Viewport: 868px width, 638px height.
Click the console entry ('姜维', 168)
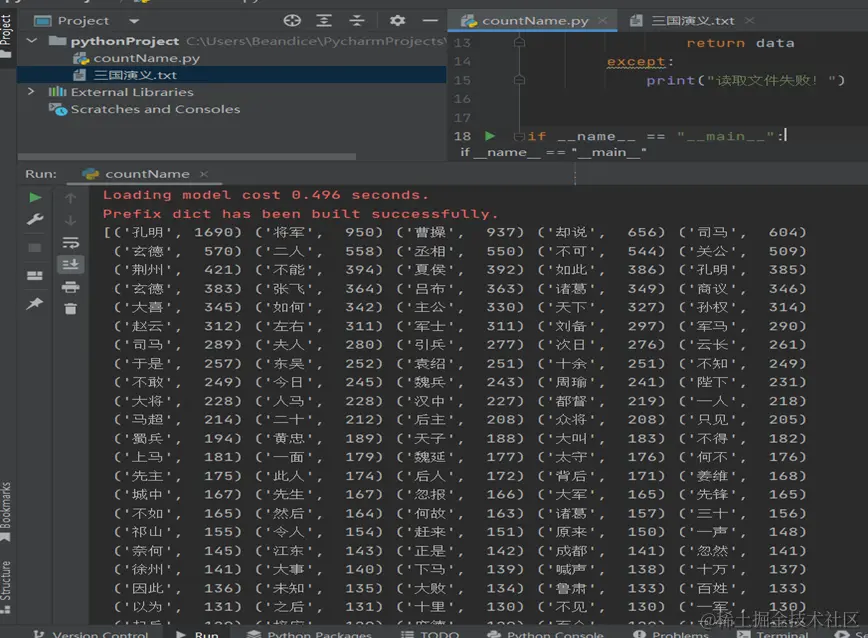743,476
